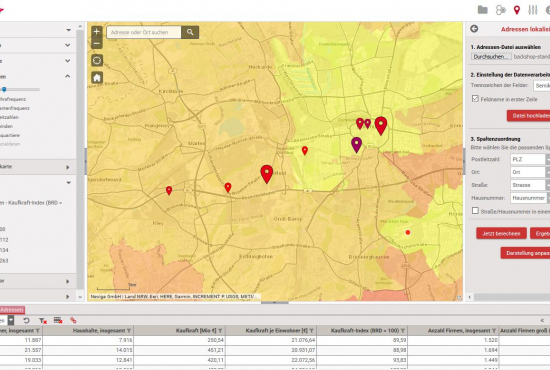This screenshot has width=550, height=370.
Task: Open the table toolbar dropdown arrow
Action: pos(11,320)
